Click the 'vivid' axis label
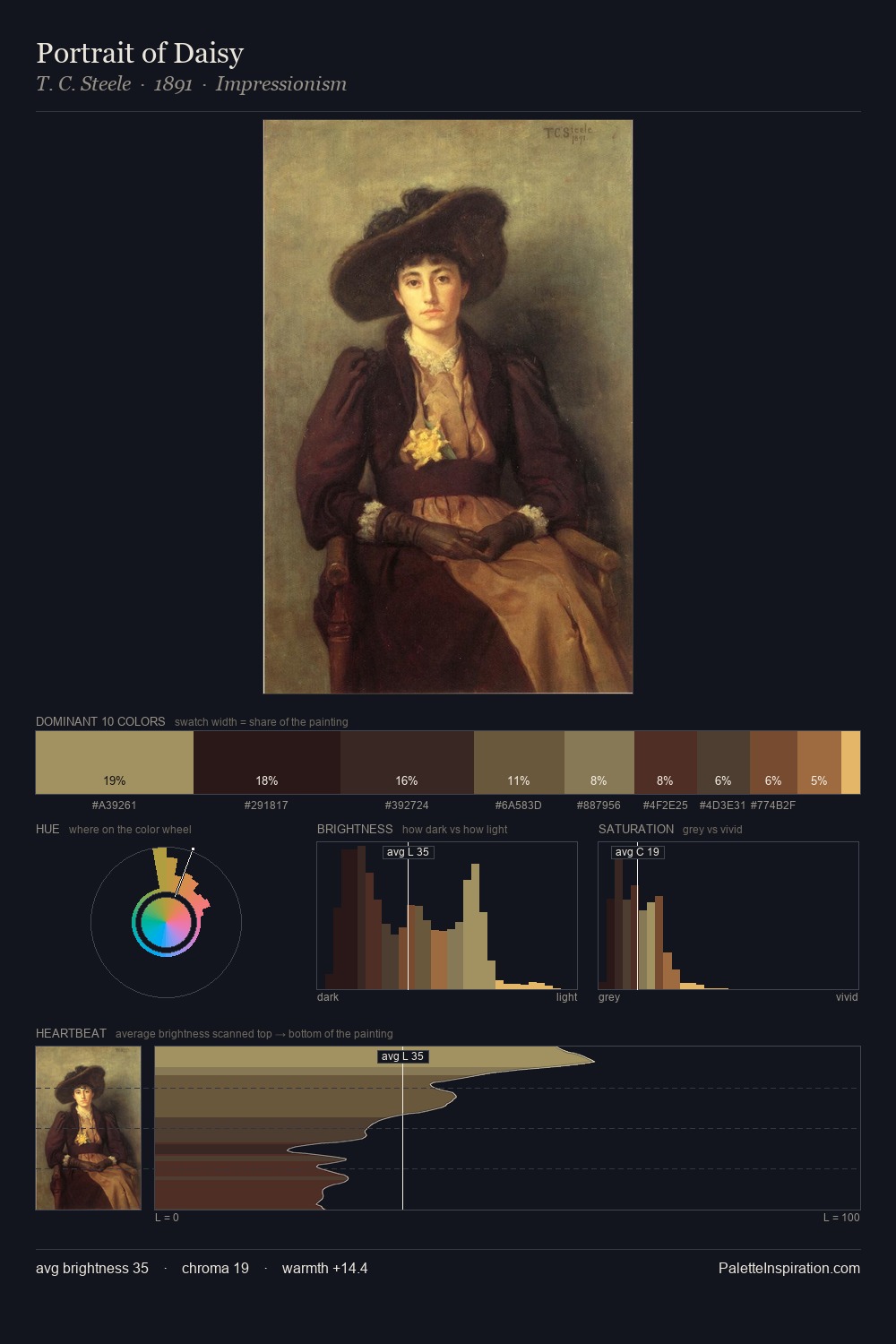The width and height of the screenshot is (896, 1344). coord(847,997)
